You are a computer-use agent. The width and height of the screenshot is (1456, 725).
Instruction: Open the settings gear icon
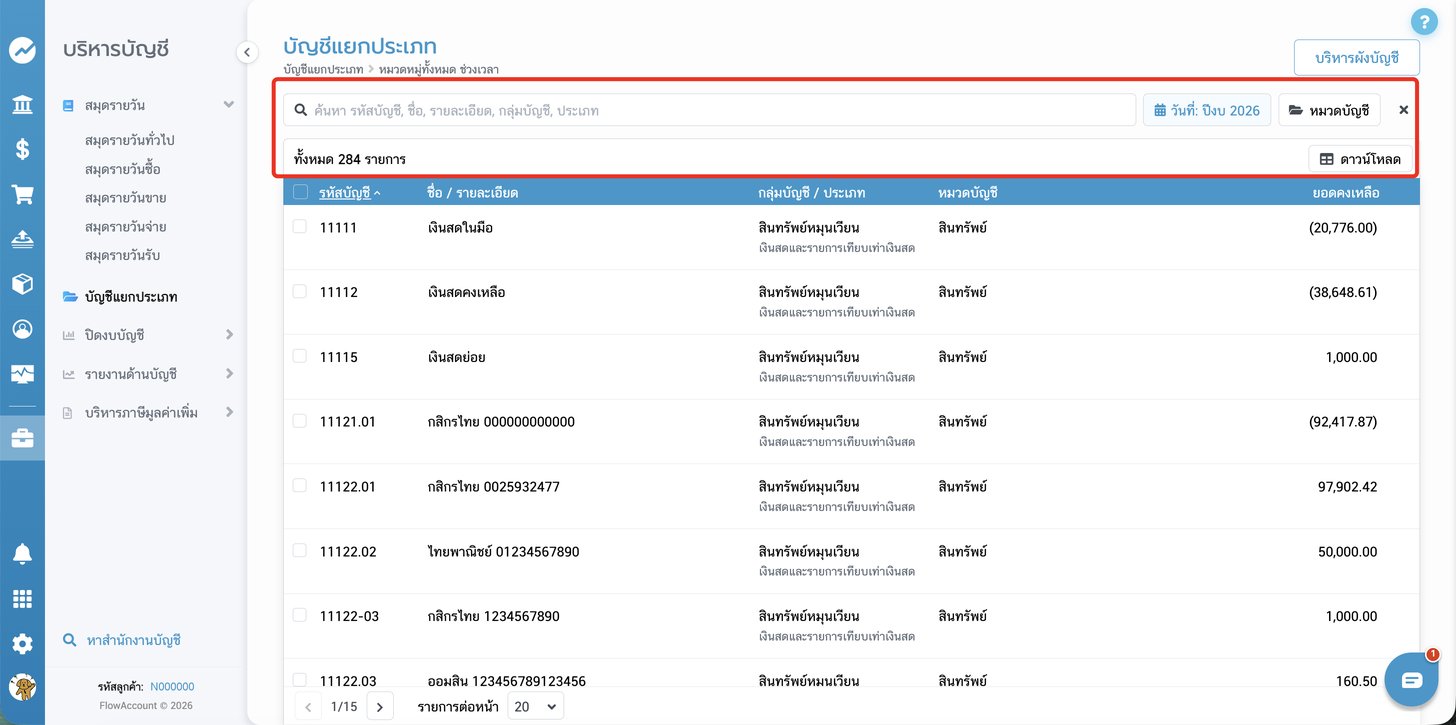click(x=22, y=644)
